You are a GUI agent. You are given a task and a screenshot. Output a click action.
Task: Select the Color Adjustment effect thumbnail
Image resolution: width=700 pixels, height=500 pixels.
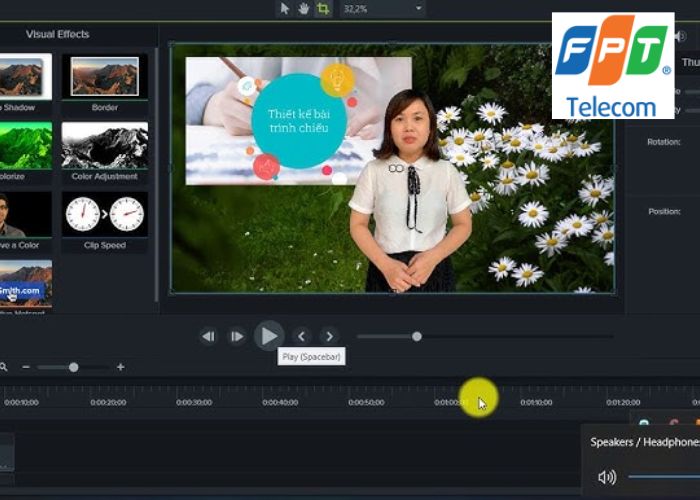104,145
